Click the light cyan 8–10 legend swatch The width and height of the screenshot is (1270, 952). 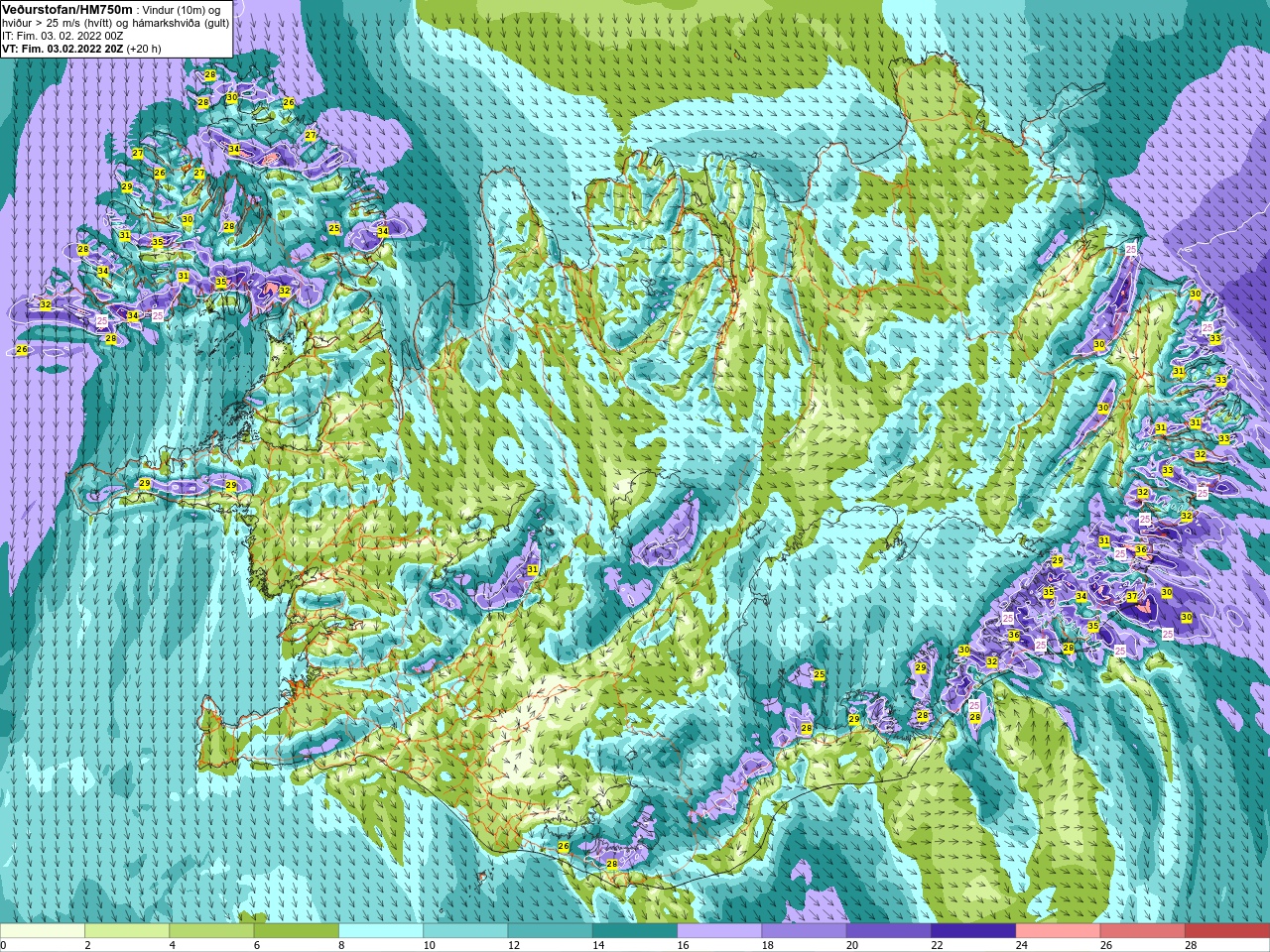point(381,931)
